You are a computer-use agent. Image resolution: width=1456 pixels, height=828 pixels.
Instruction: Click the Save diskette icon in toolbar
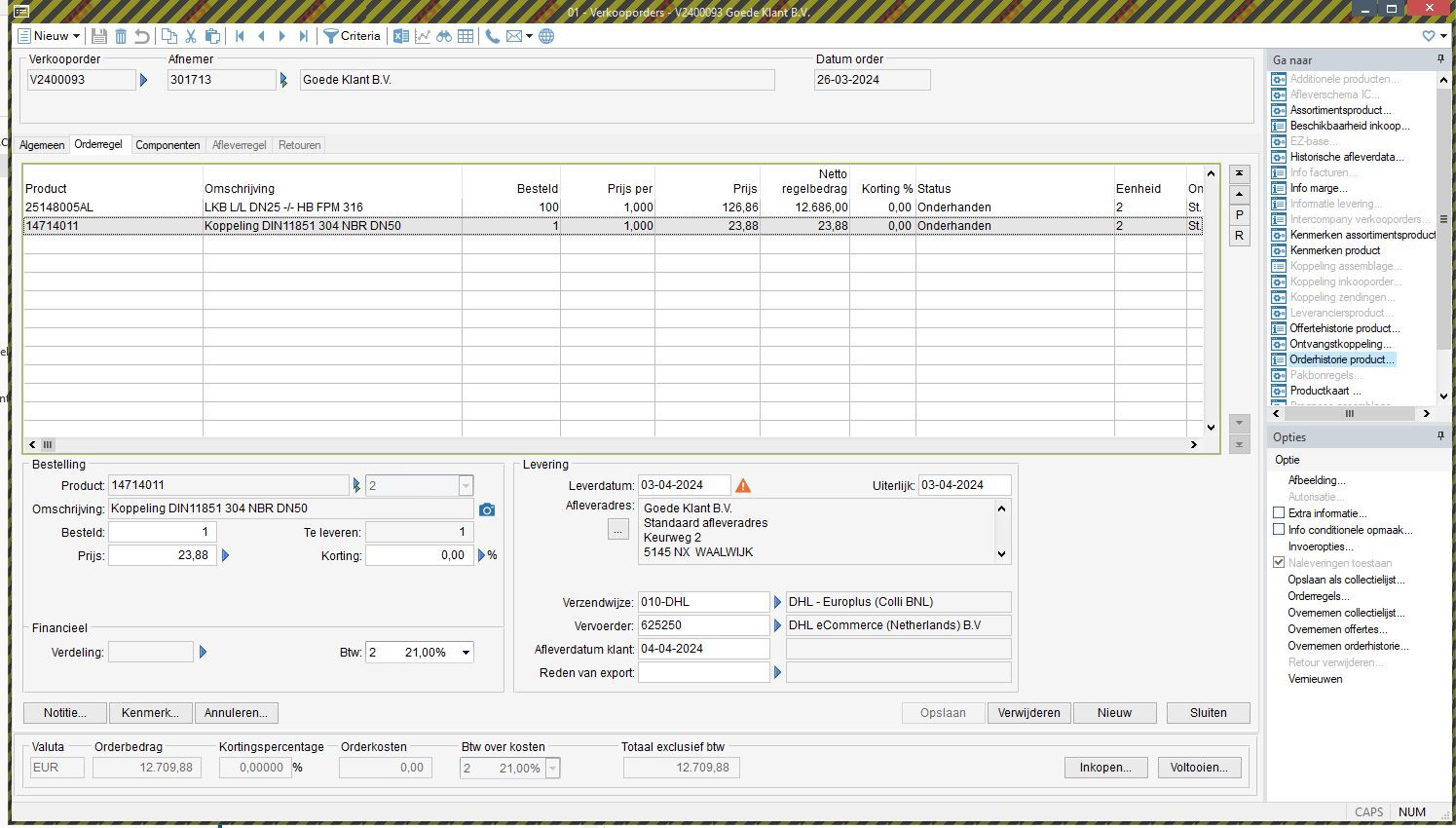coord(99,36)
